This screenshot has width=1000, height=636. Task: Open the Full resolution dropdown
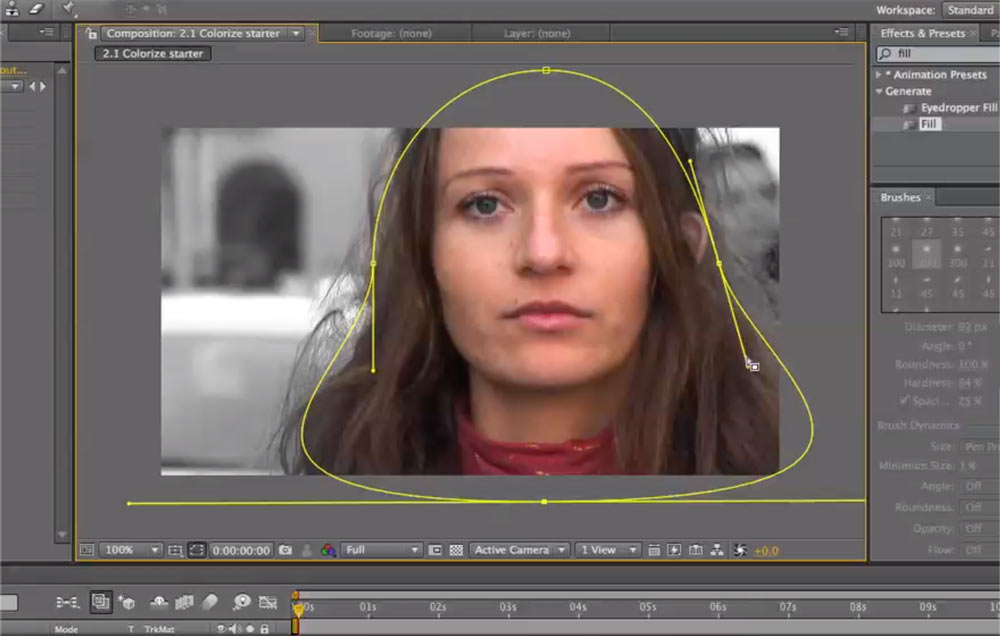[x=381, y=550]
